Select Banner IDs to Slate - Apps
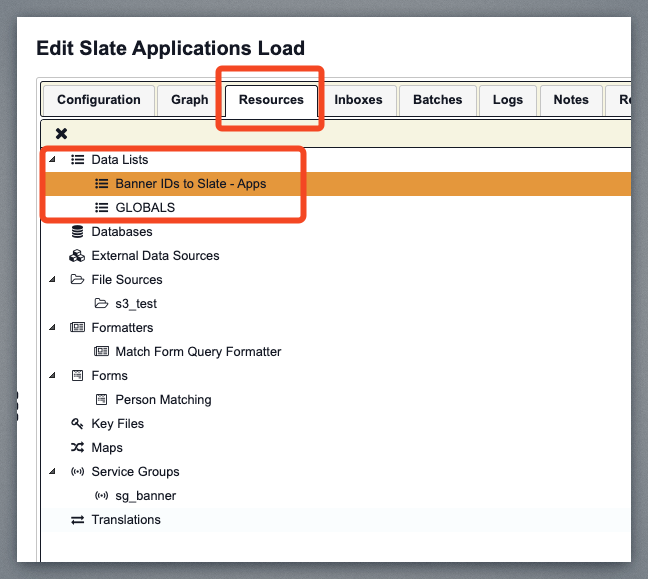This screenshot has width=648, height=579. click(x=191, y=183)
